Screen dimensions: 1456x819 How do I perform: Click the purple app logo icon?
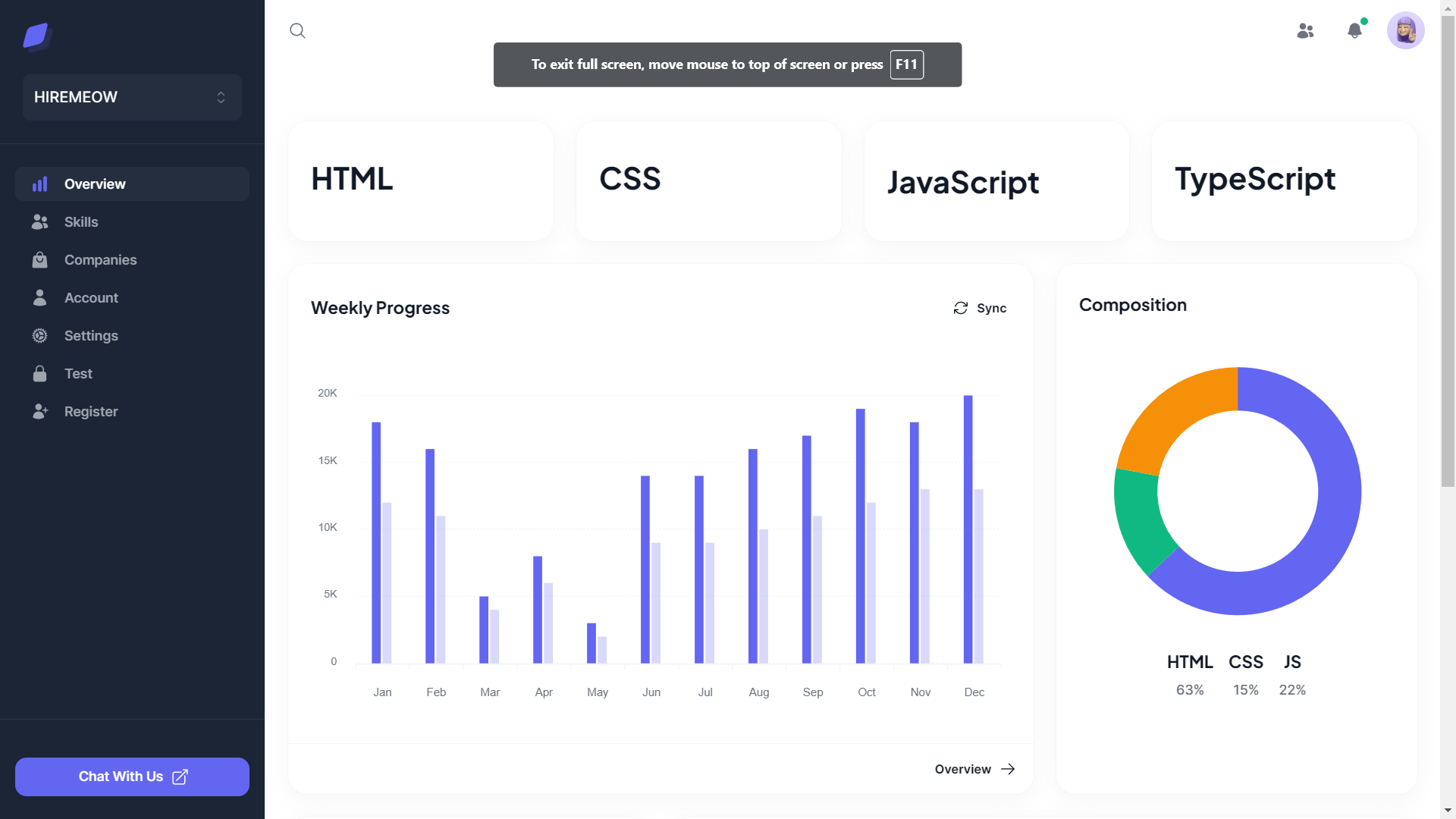pyautogui.click(x=36, y=35)
